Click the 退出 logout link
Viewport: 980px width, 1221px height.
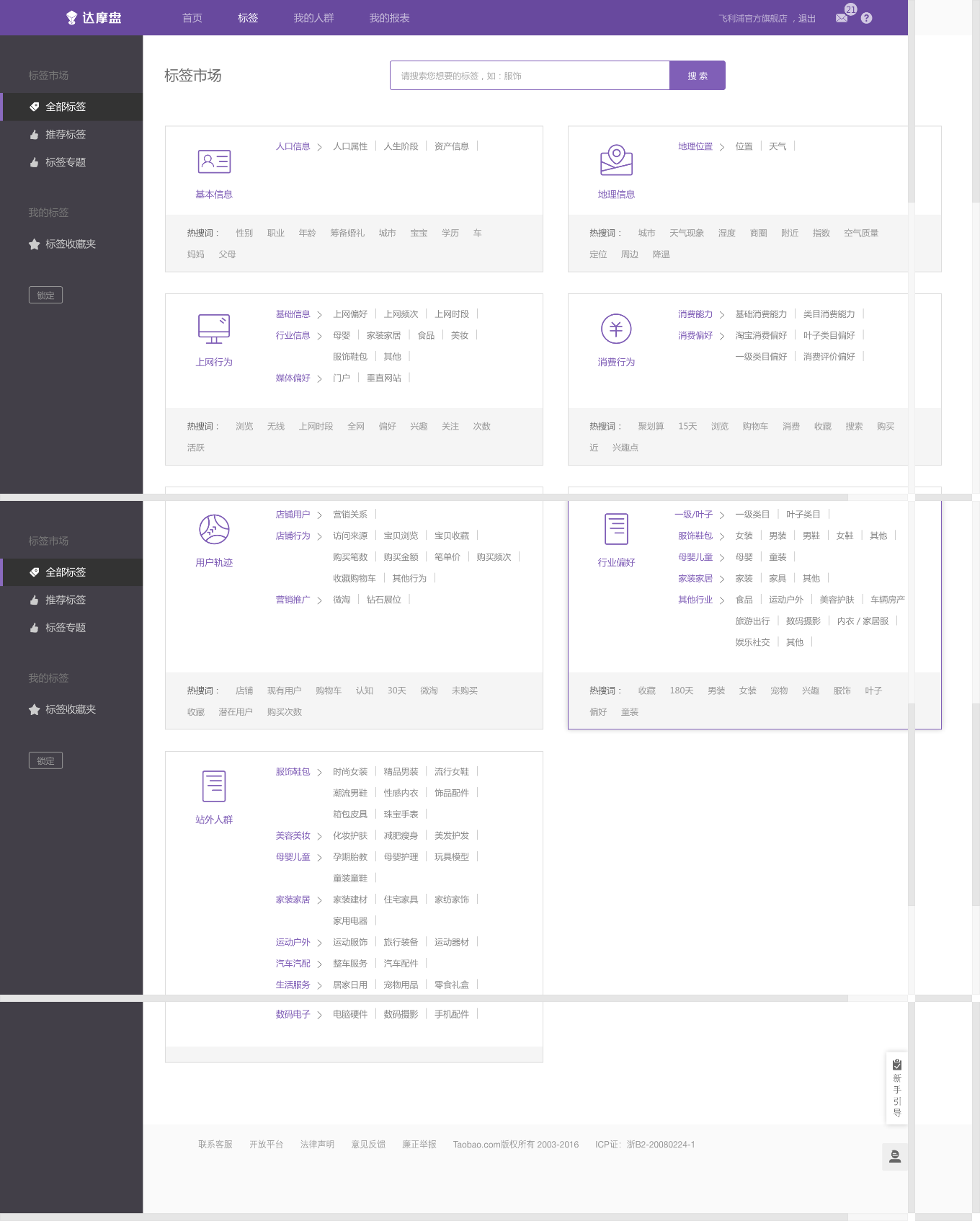coord(807,19)
